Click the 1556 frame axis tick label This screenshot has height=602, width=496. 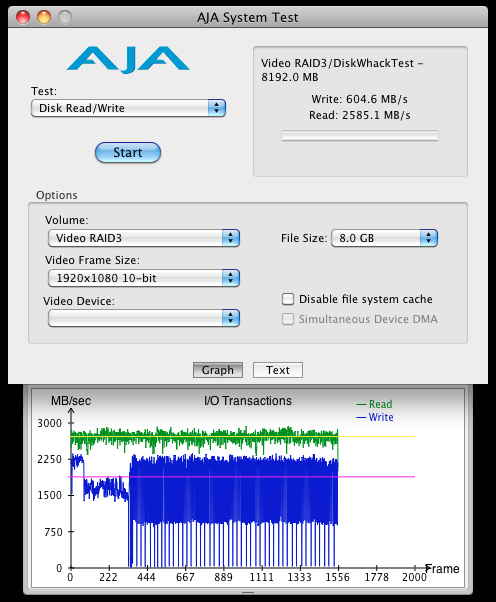coord(338,577)
